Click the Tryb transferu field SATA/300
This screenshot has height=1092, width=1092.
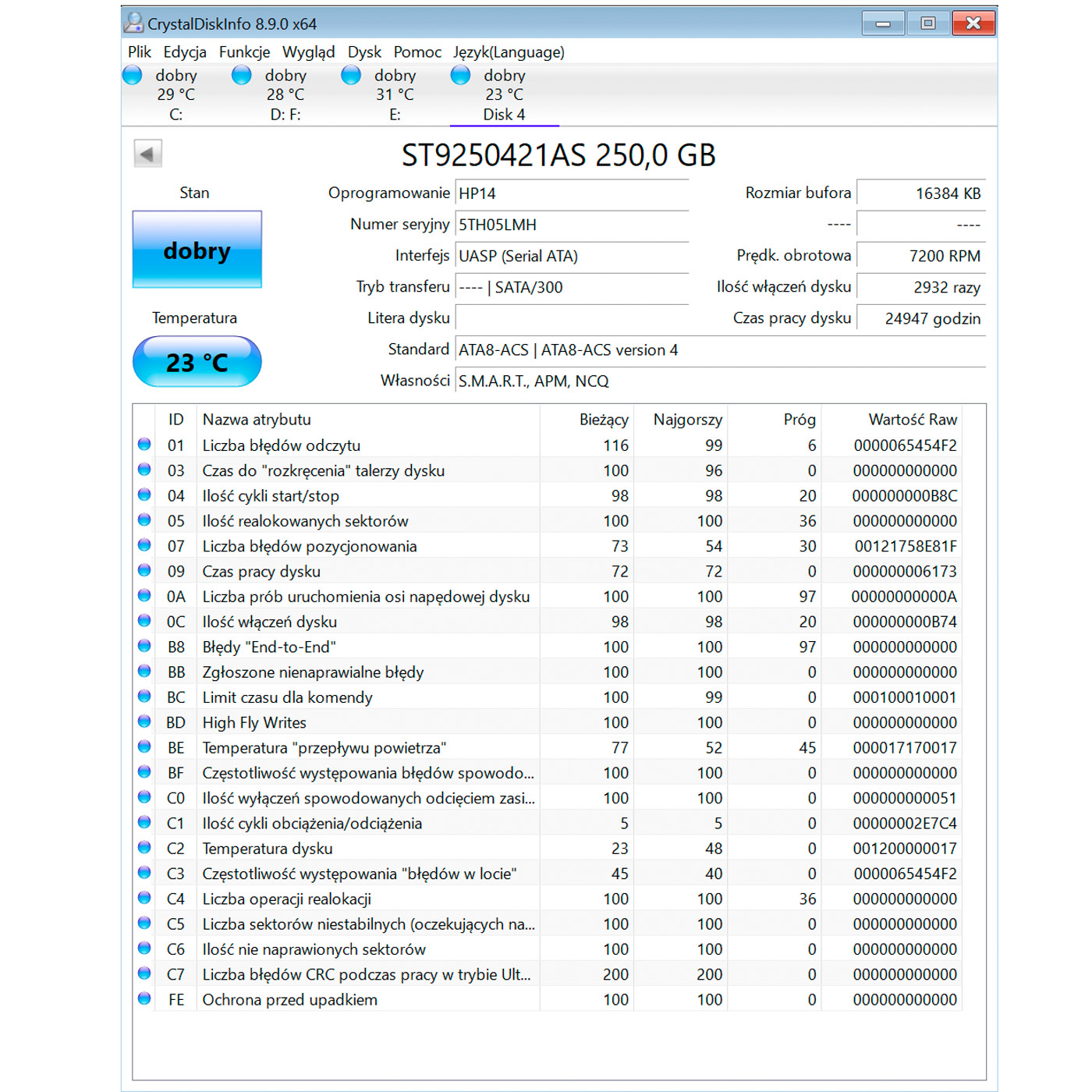pyautogui.click(x=572, y=287)
